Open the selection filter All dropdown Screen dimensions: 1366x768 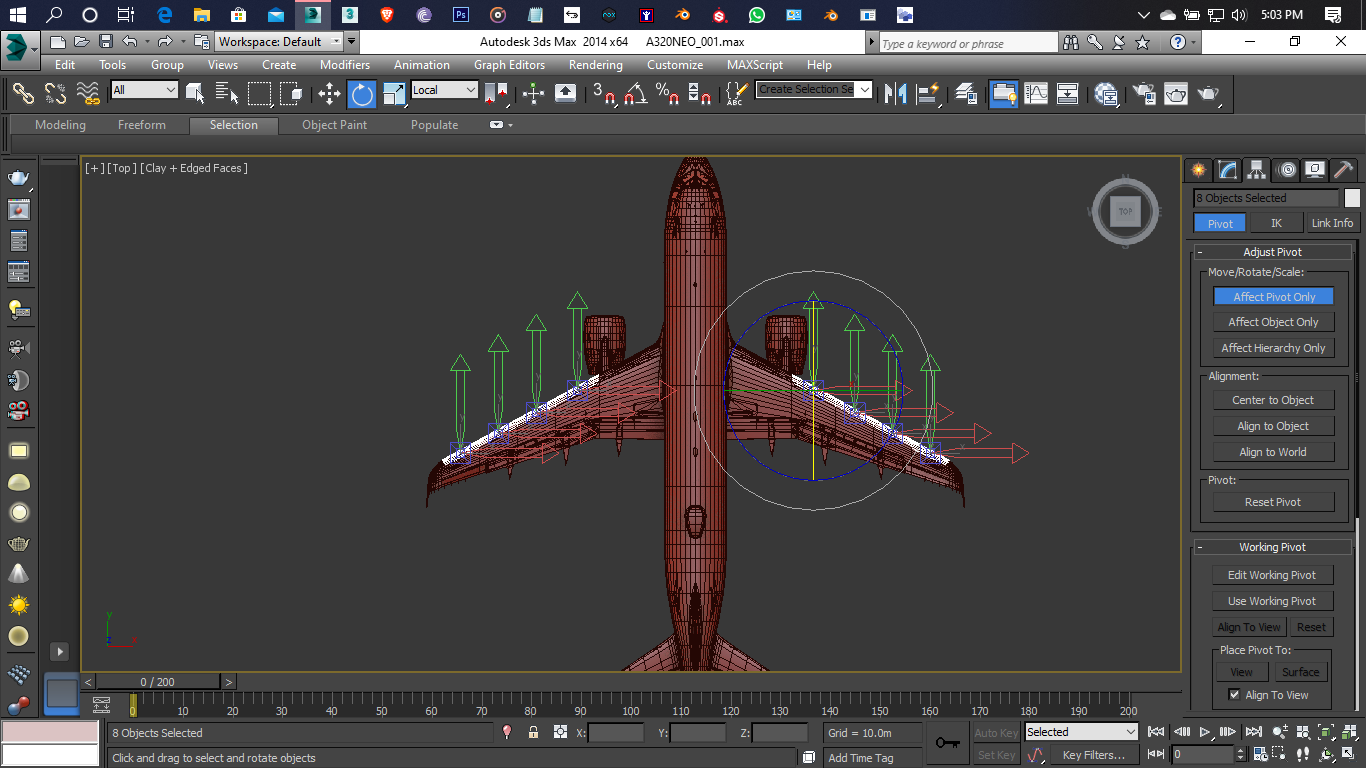pyautogui.click(x=145, y=90)
